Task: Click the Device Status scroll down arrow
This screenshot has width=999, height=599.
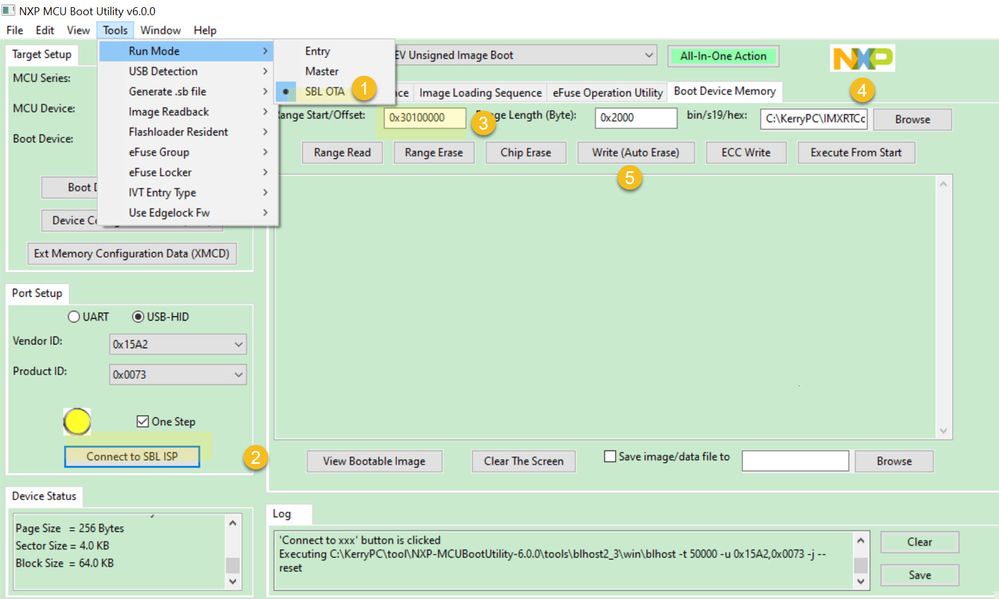Action: (x=233, y=581)
